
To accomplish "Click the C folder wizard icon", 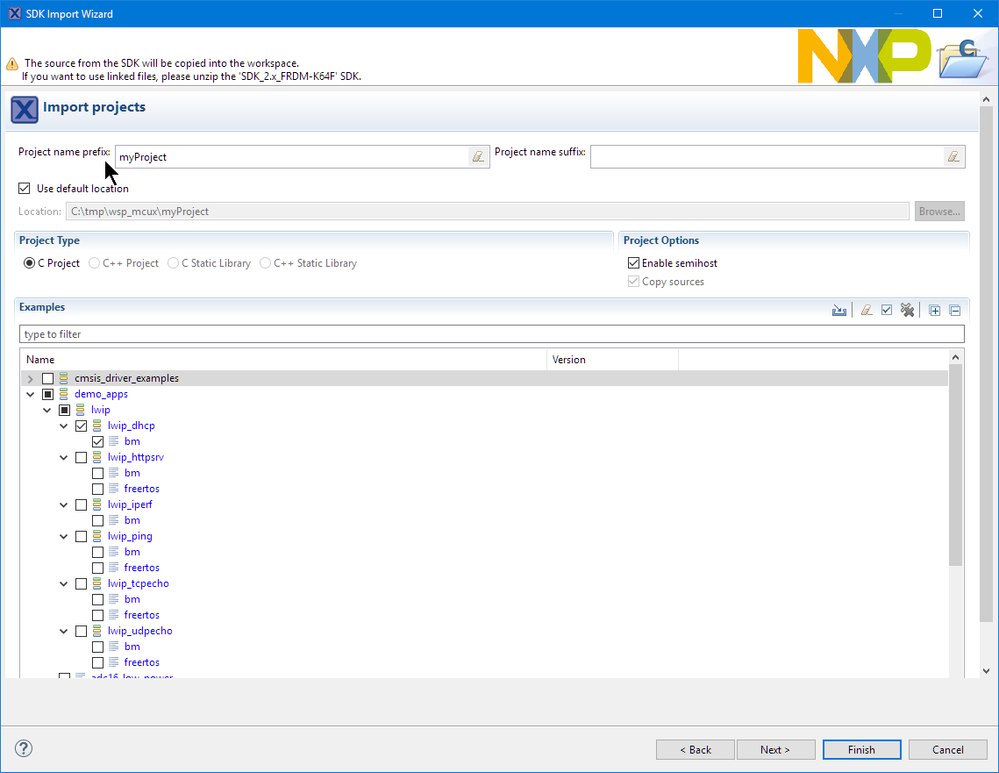I will pyautogui.click(x=963, y=59).
